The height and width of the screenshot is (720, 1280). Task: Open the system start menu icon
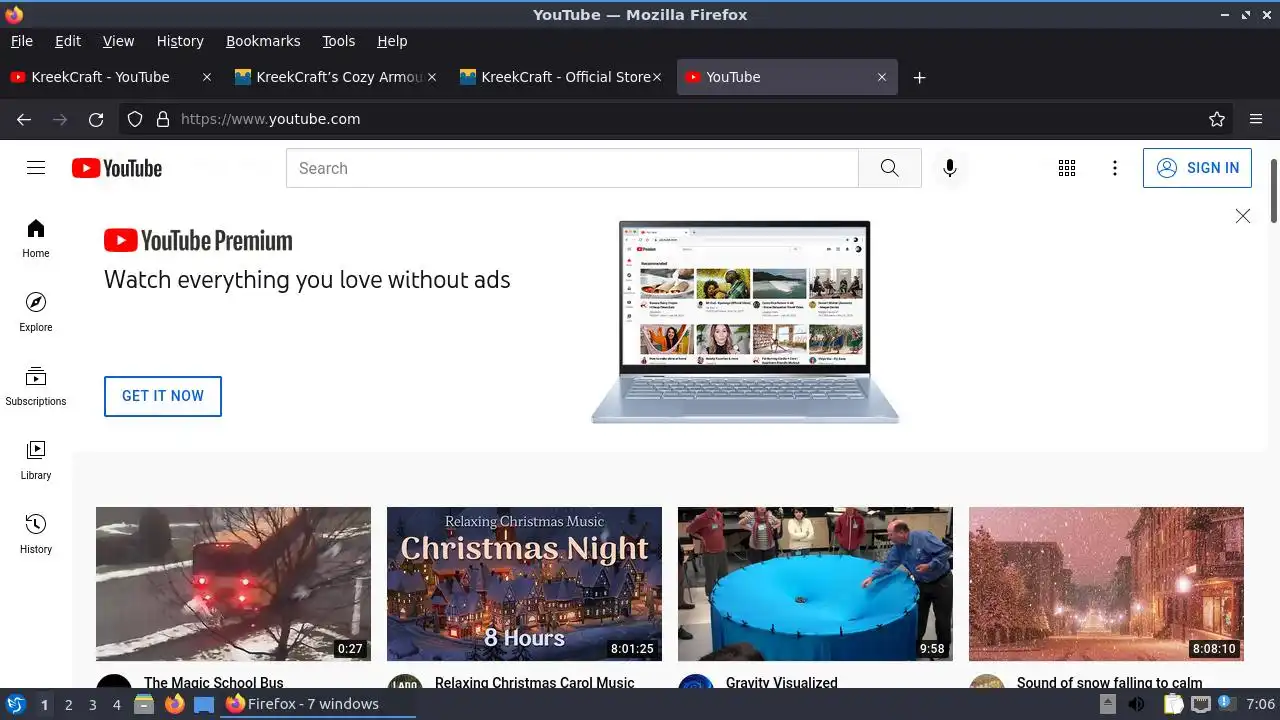(15, 704)
